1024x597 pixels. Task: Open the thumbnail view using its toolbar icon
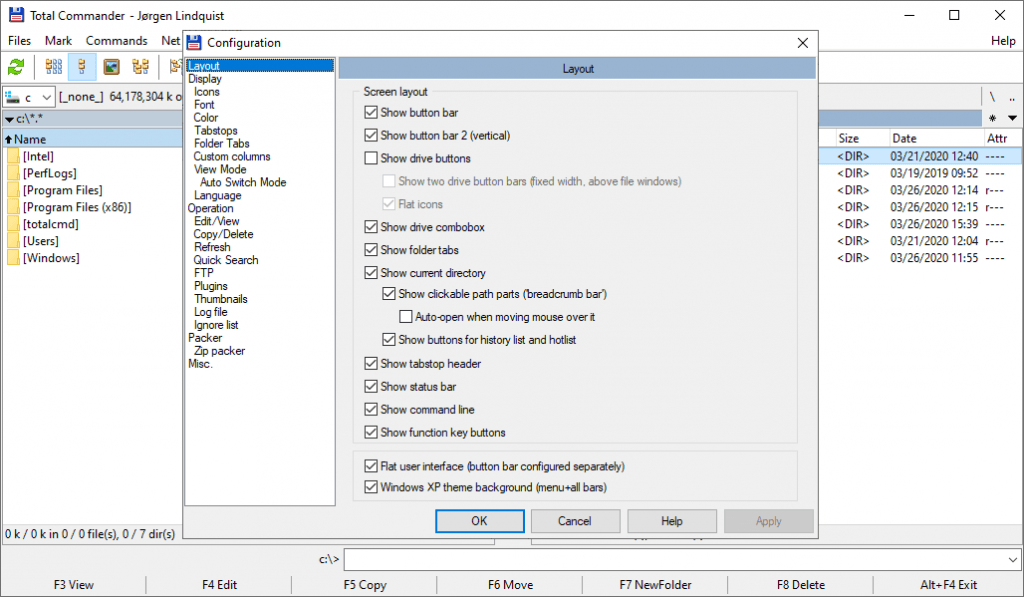pyautogui.click(x=110, y=67)
